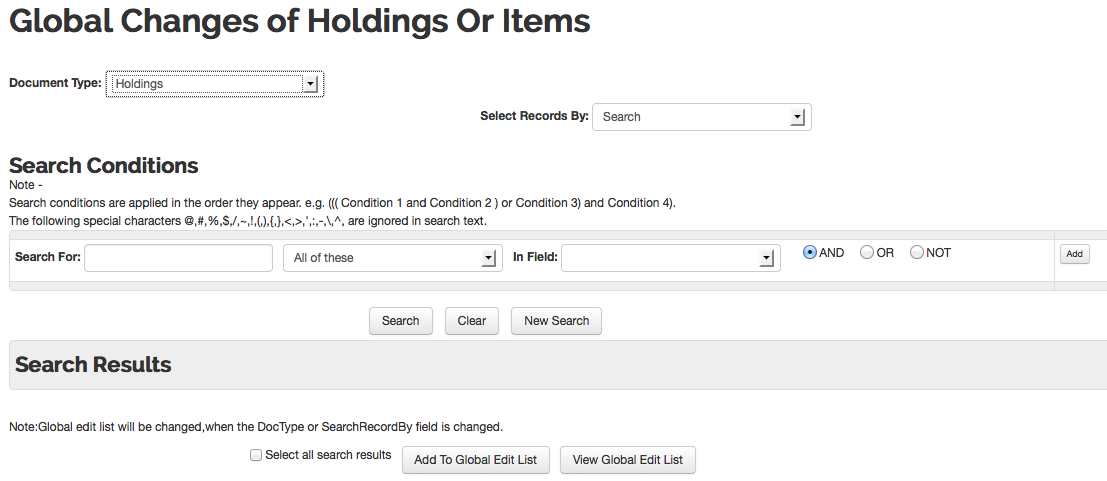Select the NOT radio button
Viewport: 1107px width, 481px height.
pos(917,252)
